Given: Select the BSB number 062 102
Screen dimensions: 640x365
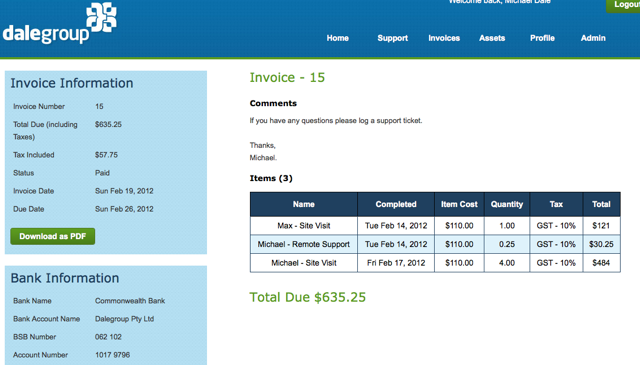Looking at the screenshot, I should coord(108,337).
